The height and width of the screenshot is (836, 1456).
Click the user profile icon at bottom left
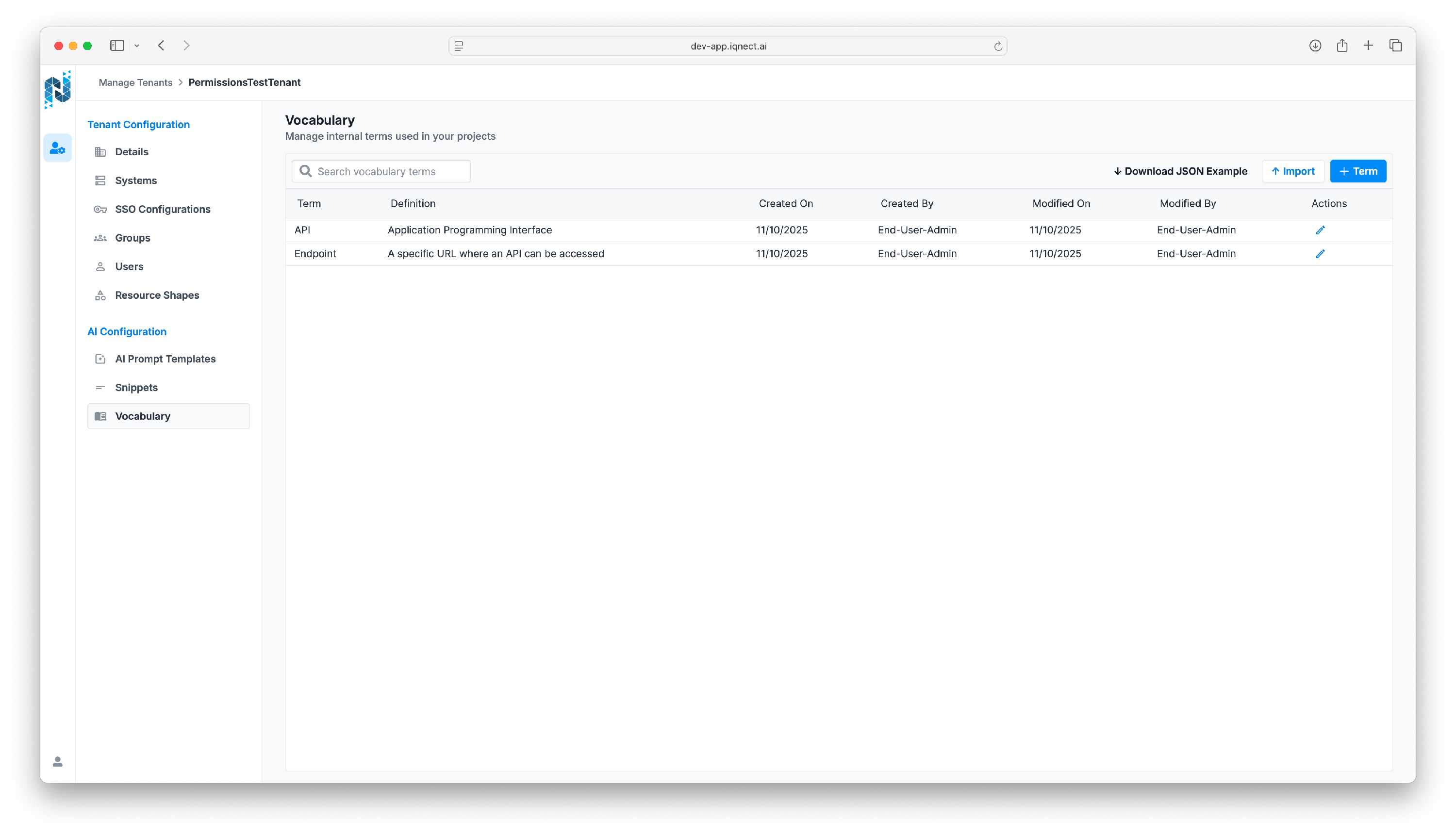point(57,761)
